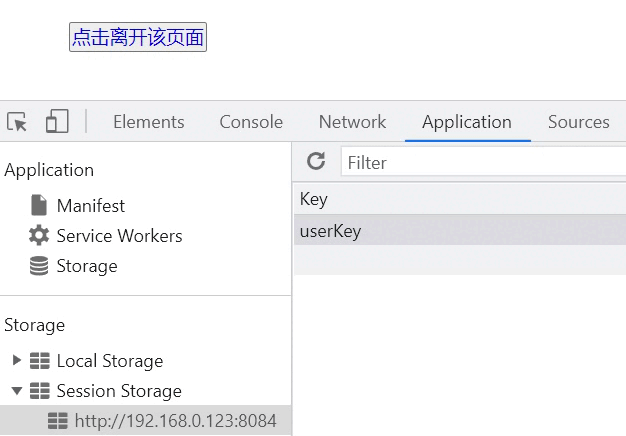Select the userKey row
This screenshot has height=436, width=626.
460,230
